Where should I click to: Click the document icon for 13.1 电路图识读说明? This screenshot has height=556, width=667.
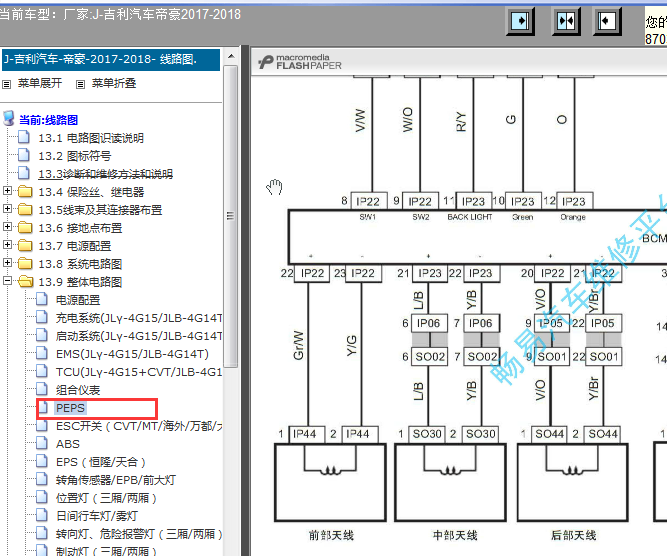coord(24,137)
